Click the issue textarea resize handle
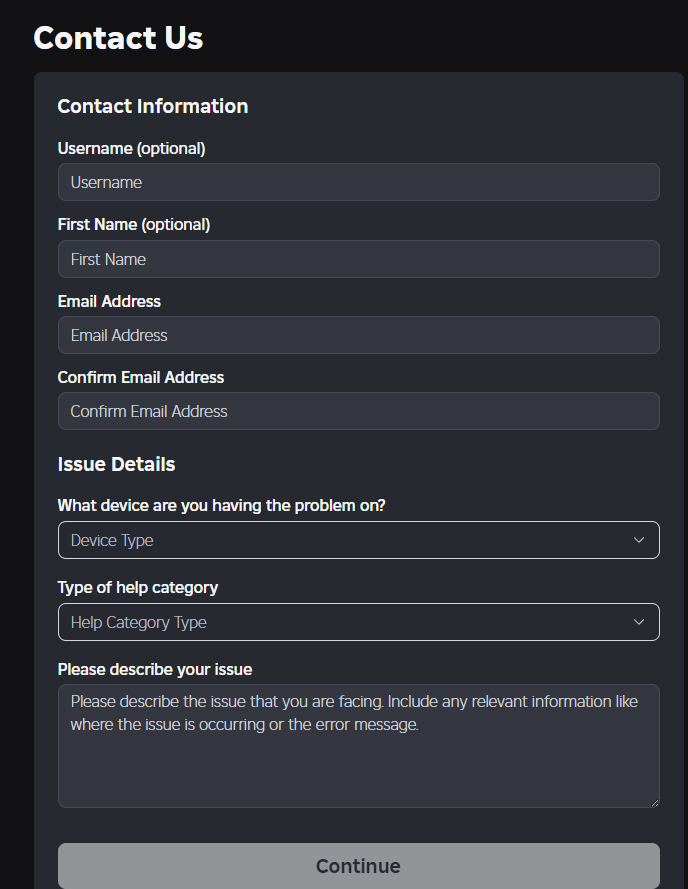Viewport: 688px width, 889px height. [x=654, y=802]
